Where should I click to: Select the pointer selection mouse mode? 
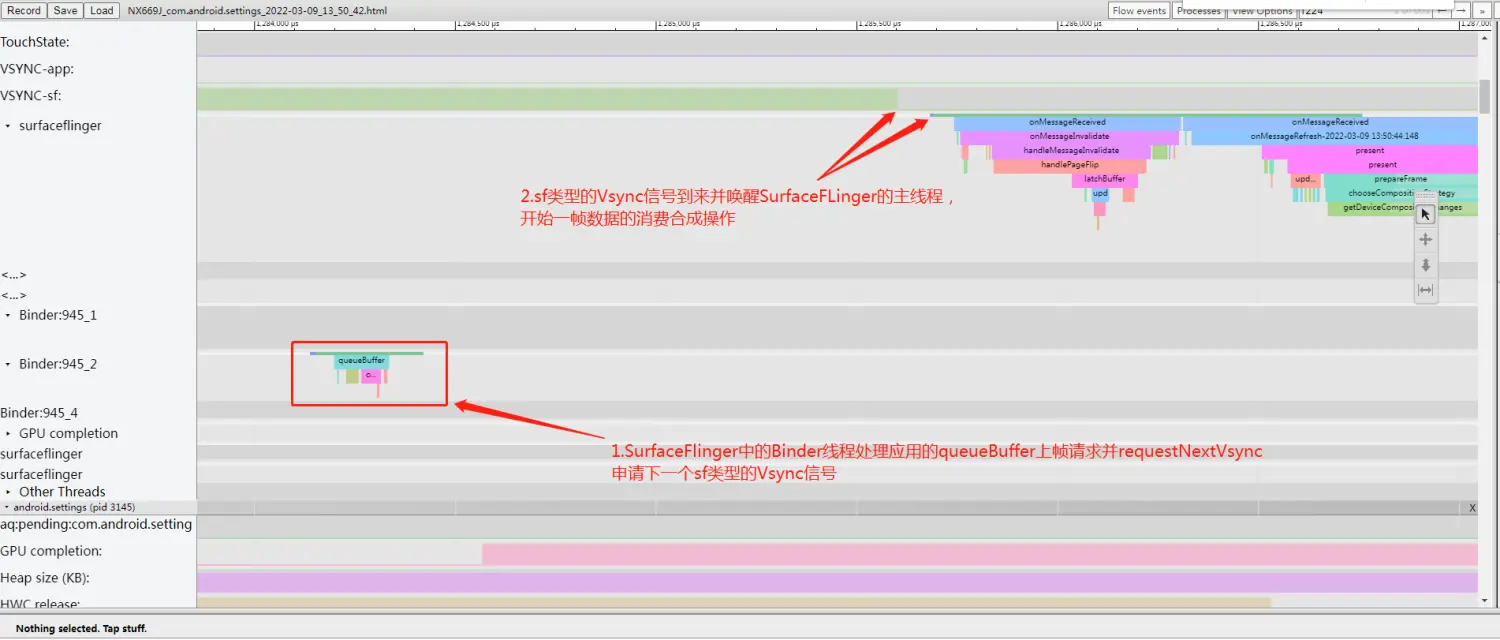[x=1426, y=214]
